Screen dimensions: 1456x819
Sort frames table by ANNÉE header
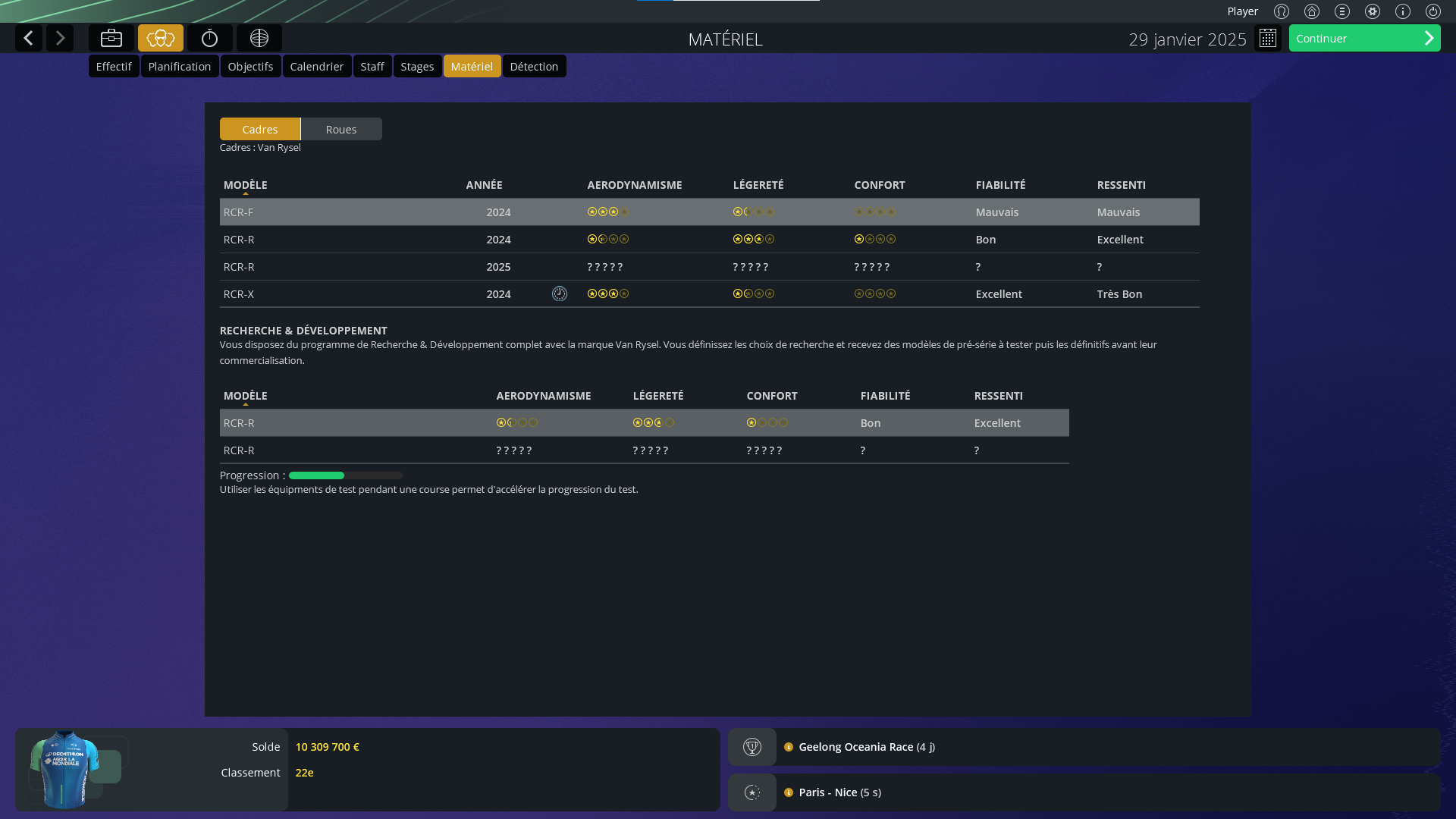[484, 185]
